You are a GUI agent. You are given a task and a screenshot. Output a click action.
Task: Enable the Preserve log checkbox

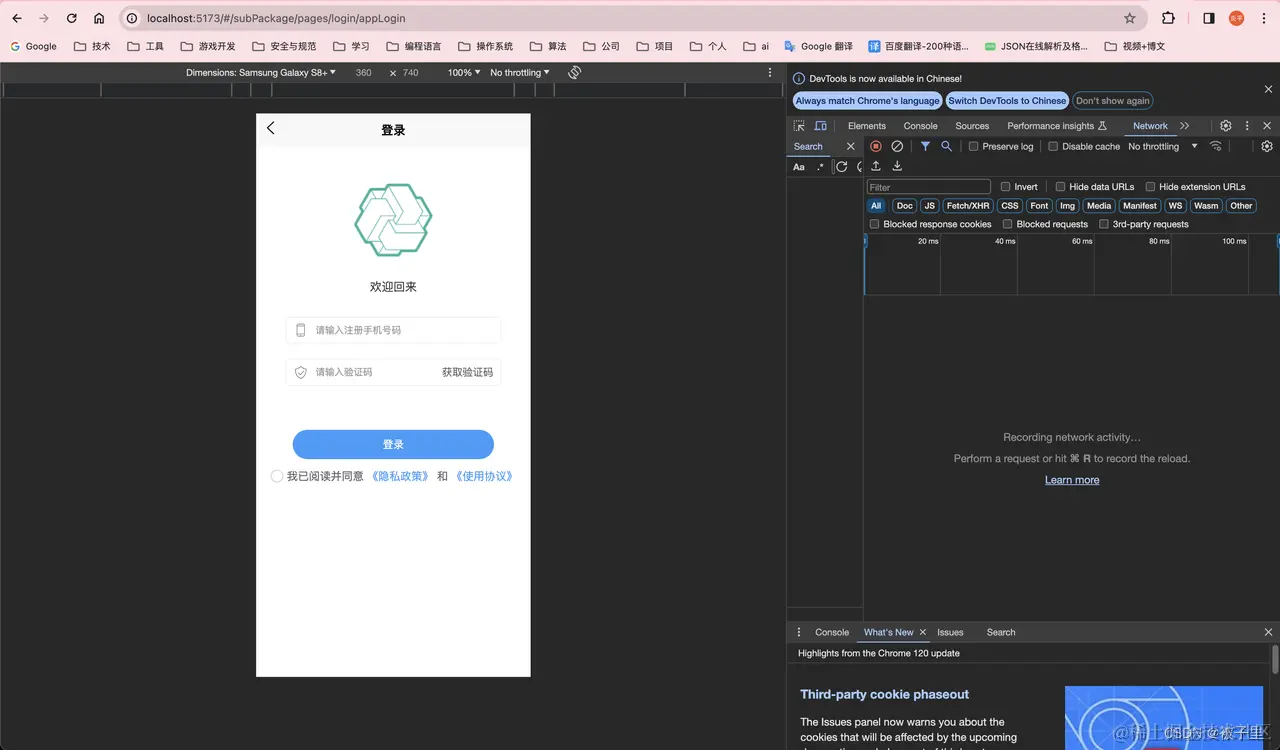tap(973, 146)
